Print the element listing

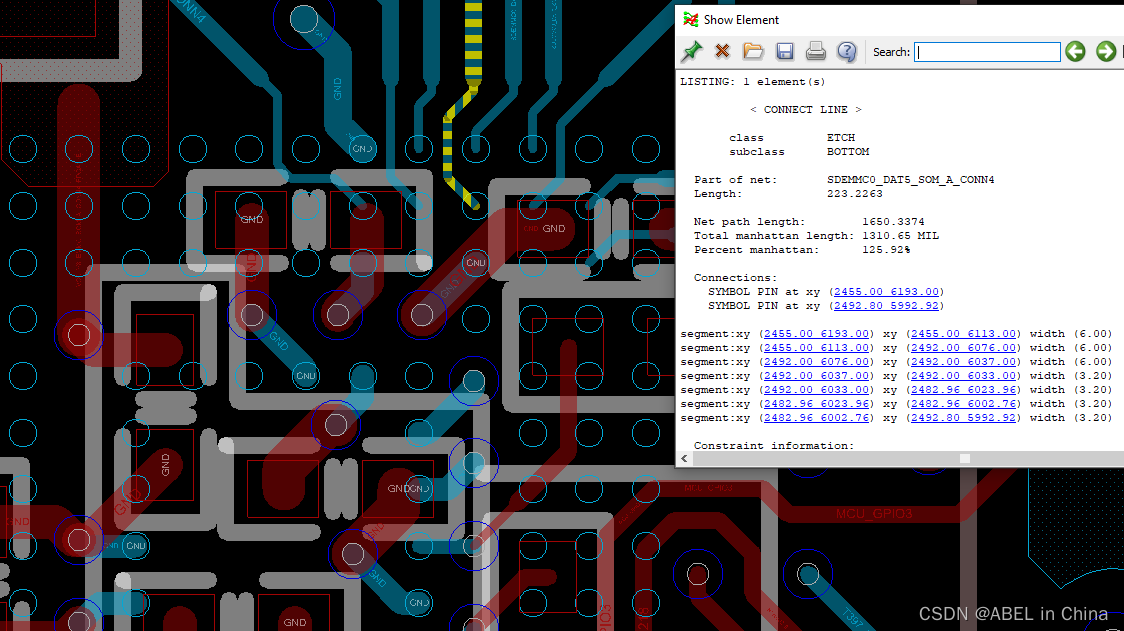[x=816, y=52]
